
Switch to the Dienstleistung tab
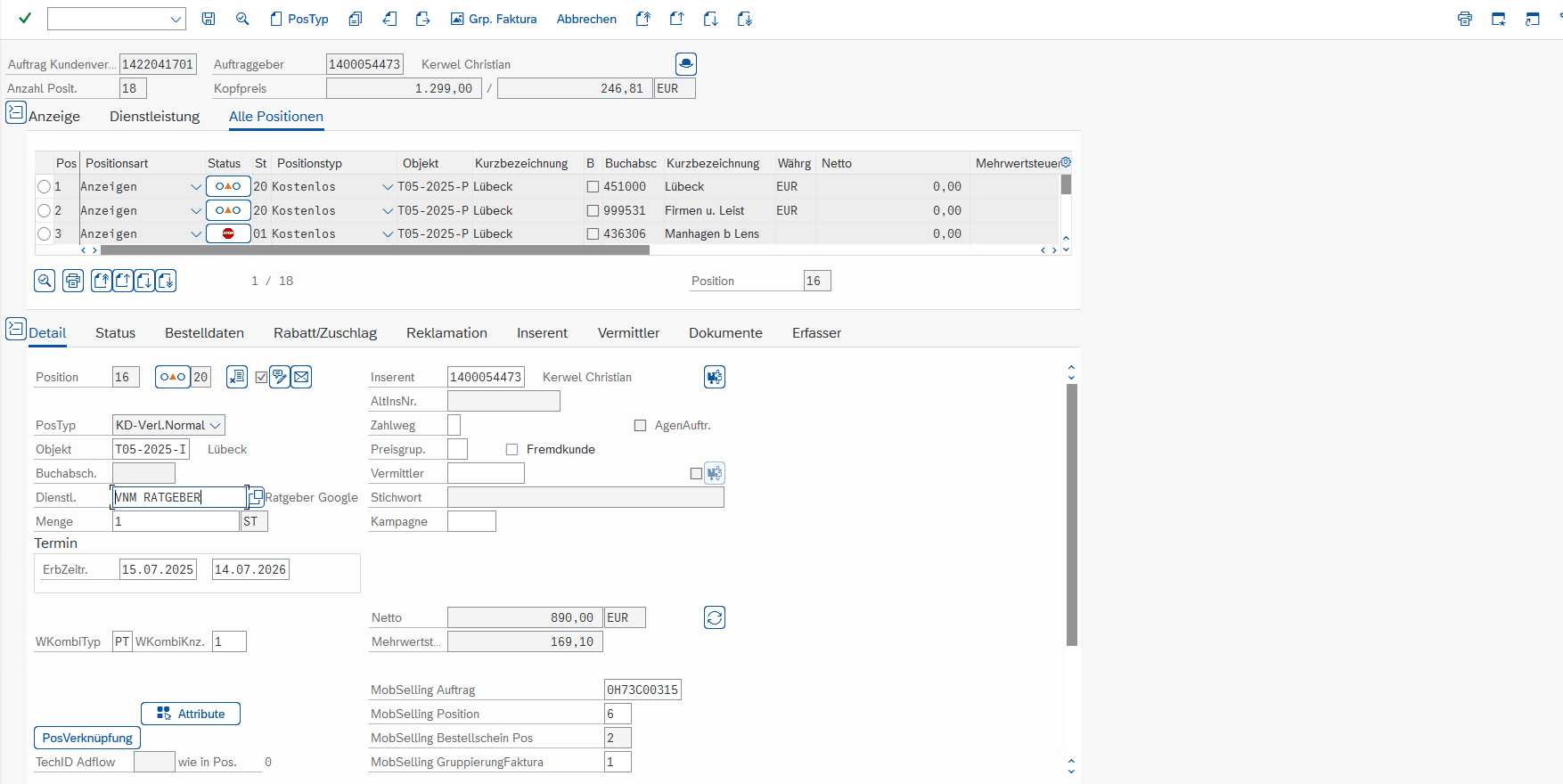154,117
